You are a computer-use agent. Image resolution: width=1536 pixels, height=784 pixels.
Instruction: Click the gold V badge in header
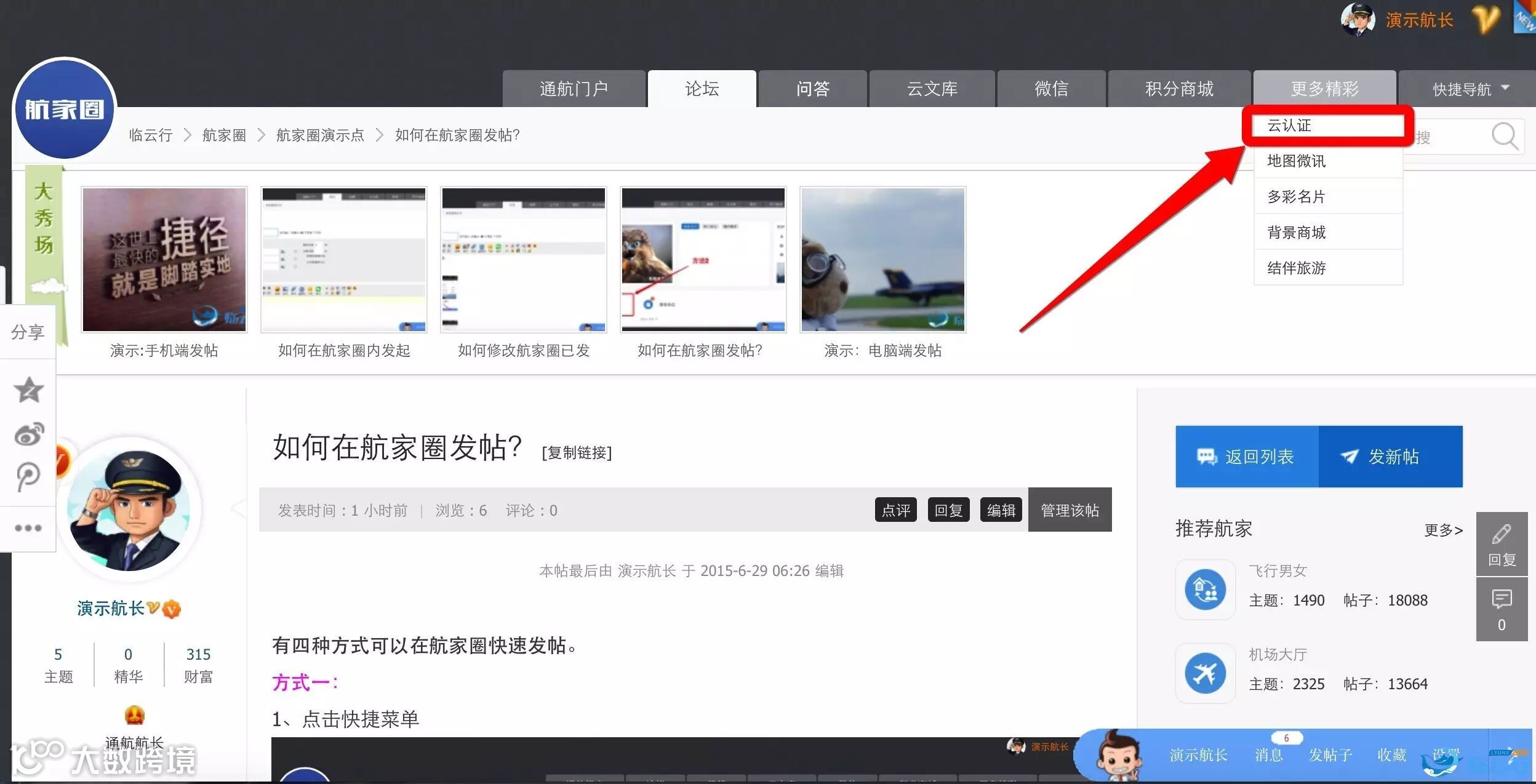1486,20
